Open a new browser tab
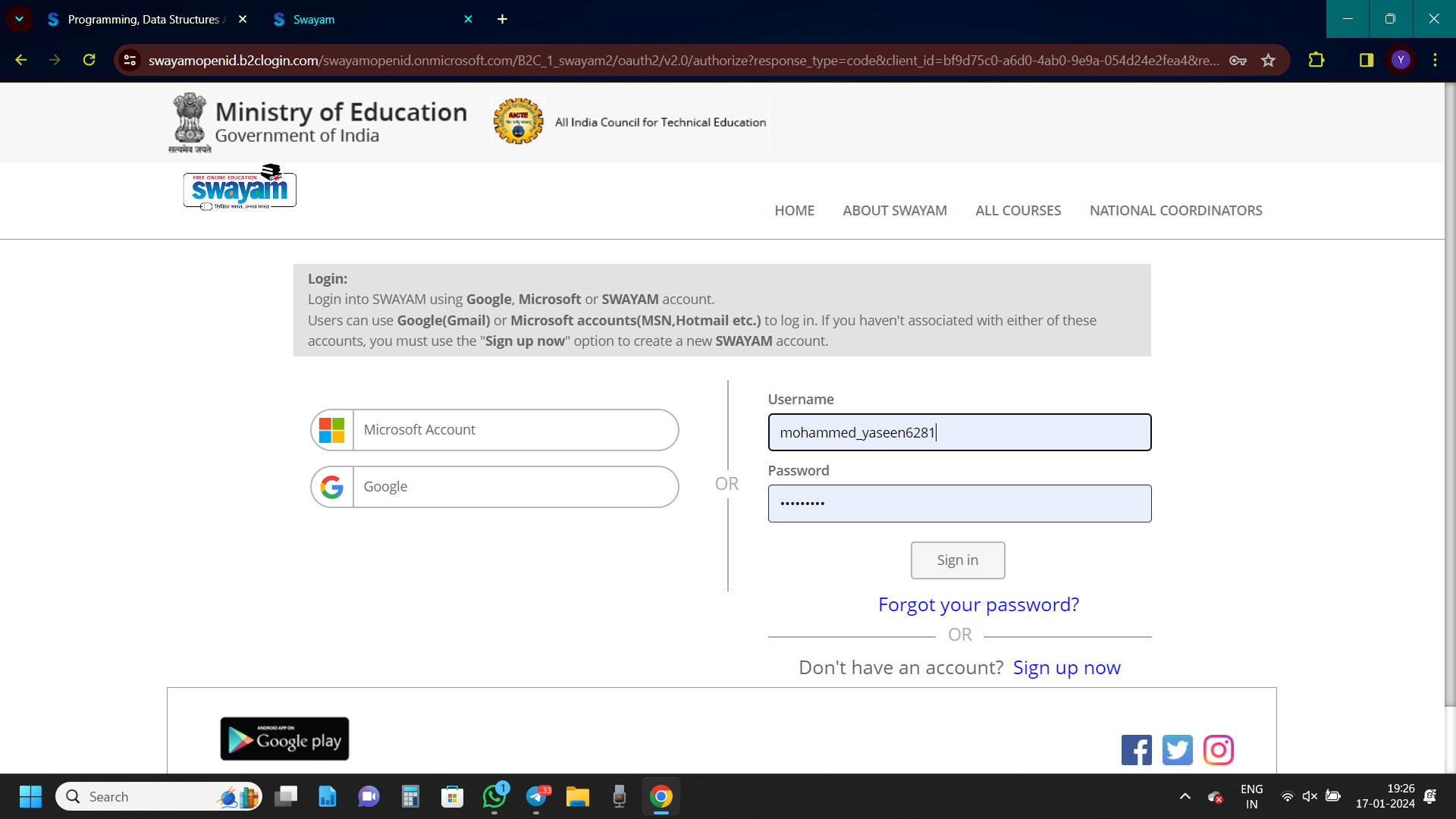This screenshot has width=1456, height=819. (502, 19)
